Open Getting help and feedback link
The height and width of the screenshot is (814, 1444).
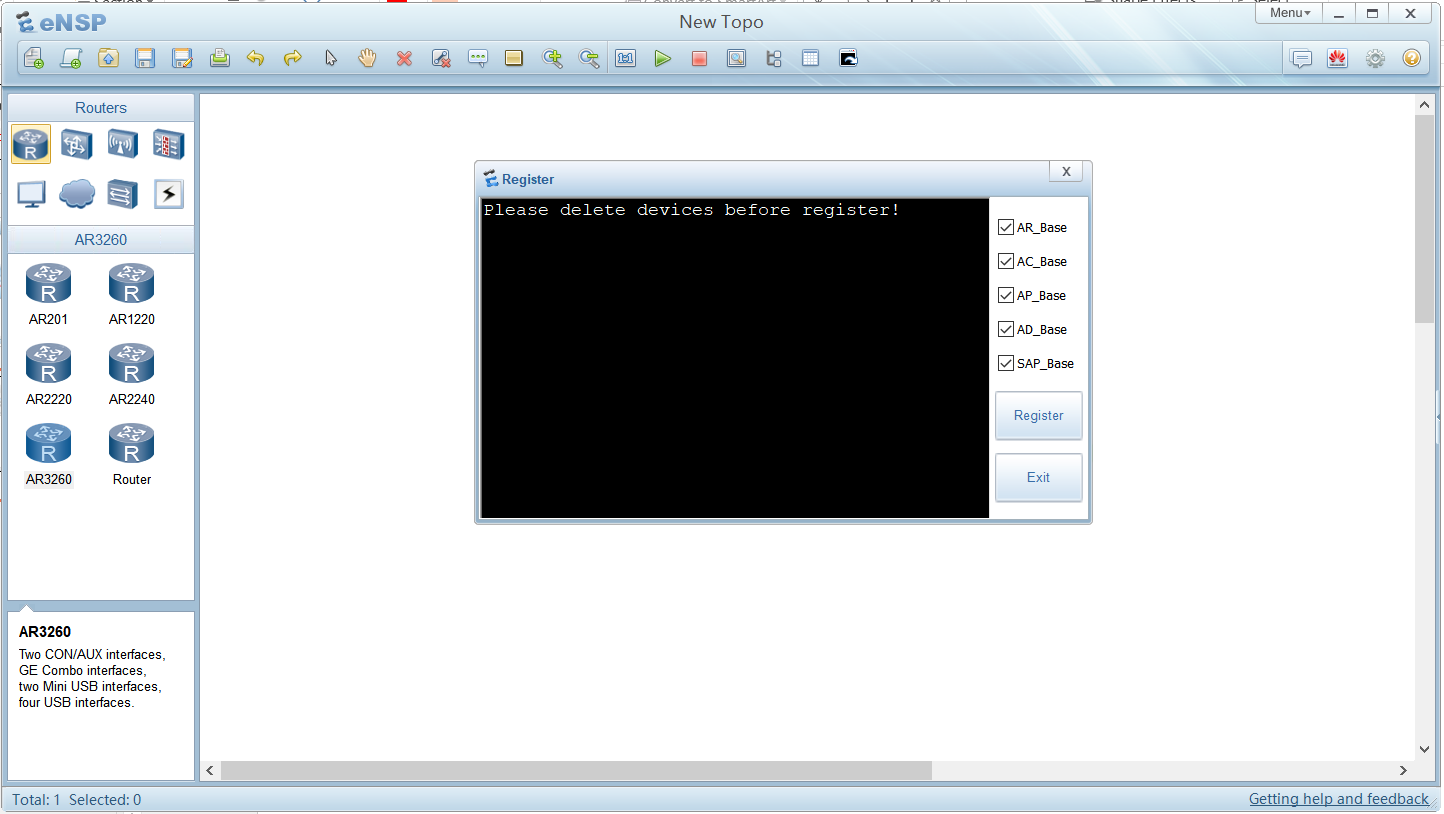pos(1339,799)
